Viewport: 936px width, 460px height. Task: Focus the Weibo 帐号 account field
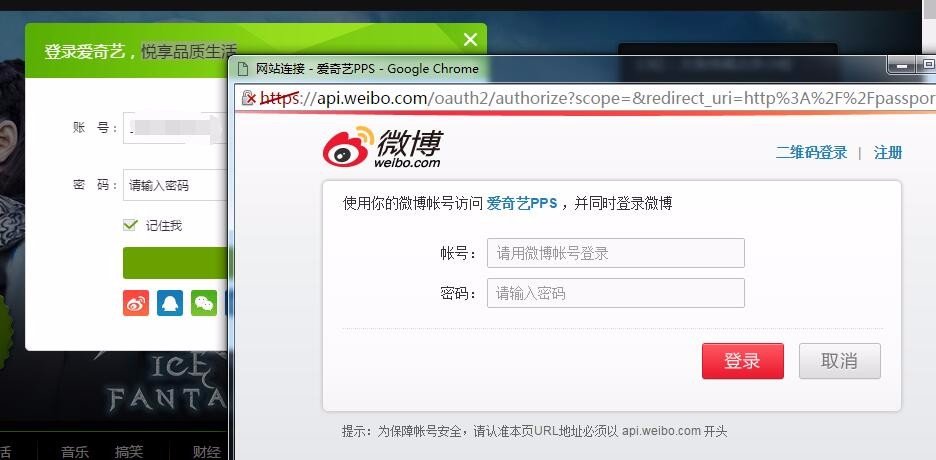(x=615, y=253)
